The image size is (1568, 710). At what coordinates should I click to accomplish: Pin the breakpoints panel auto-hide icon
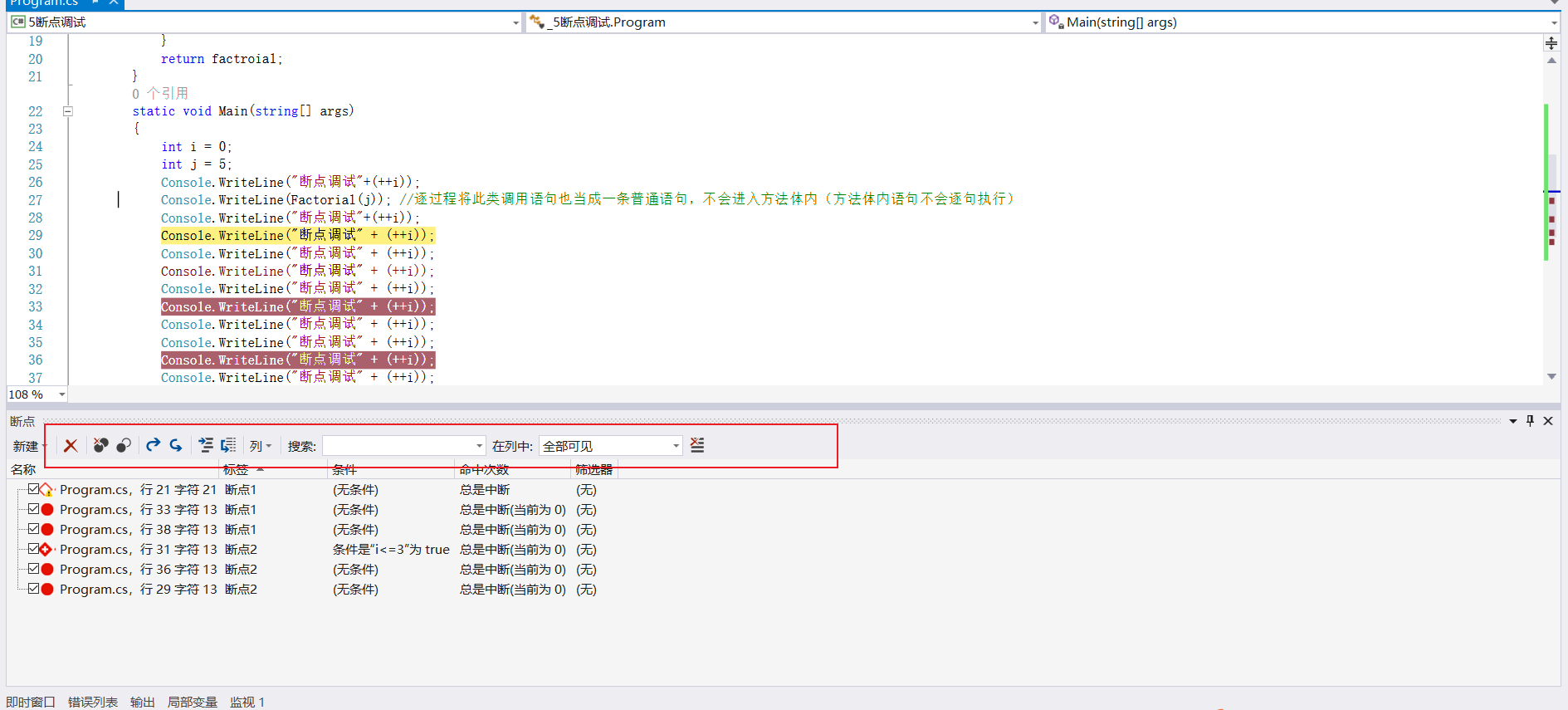(x=1530, y=421)
